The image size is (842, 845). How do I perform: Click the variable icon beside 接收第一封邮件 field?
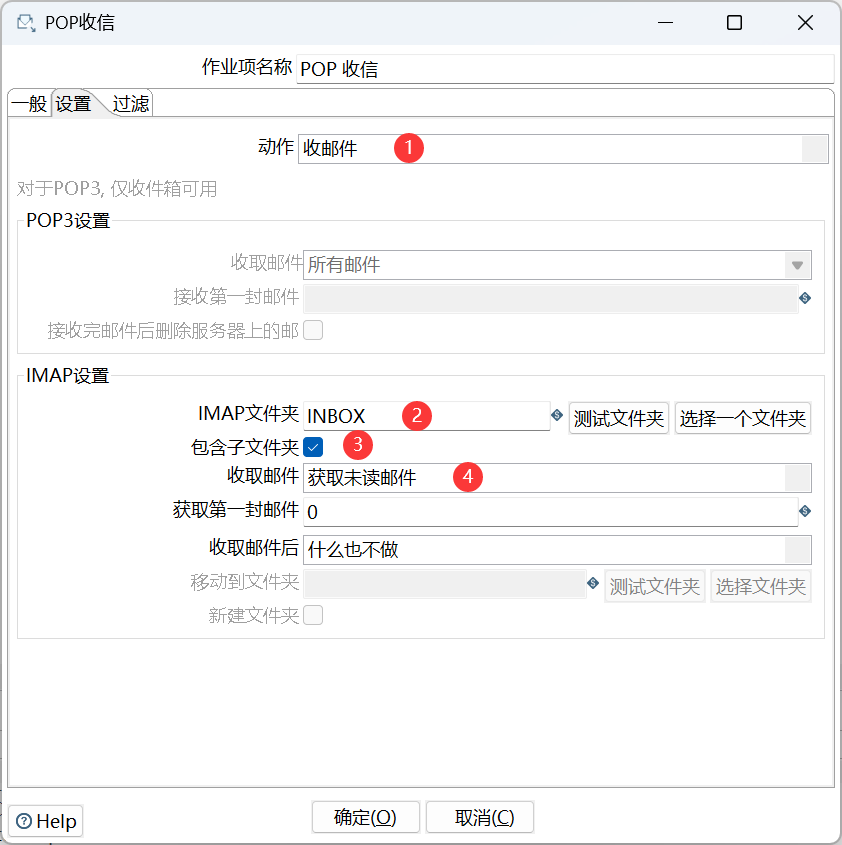(x=805, y=298)
